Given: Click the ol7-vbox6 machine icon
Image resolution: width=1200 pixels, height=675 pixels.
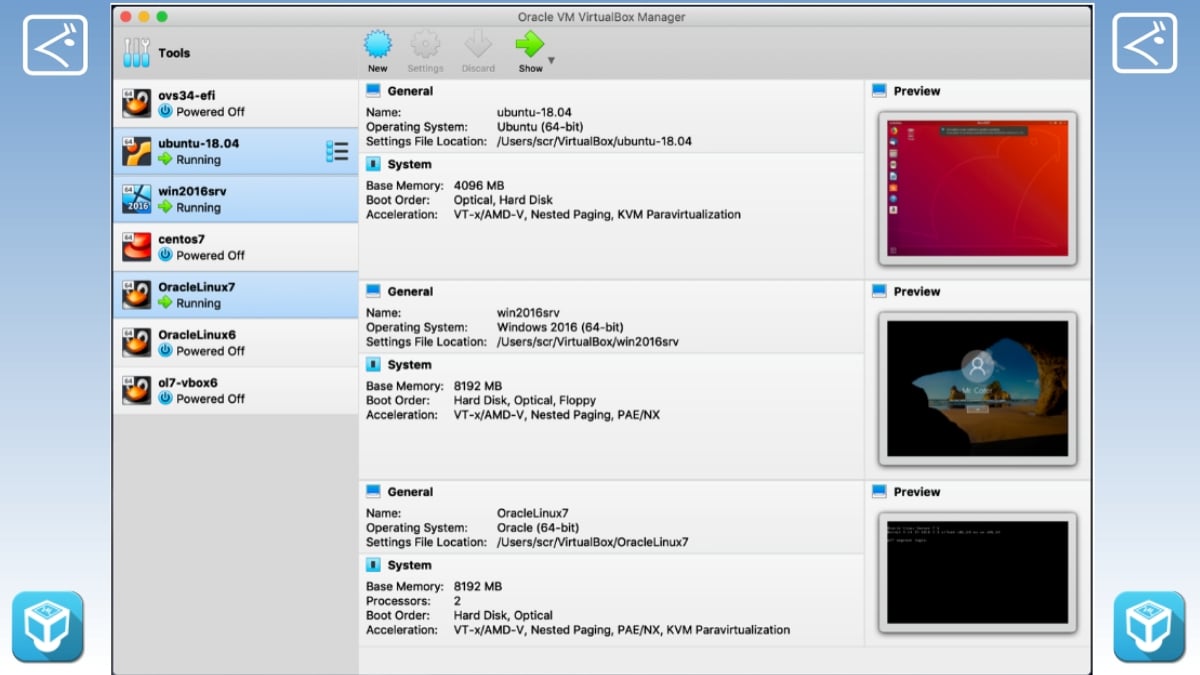Looking at the screenshot, I should point(137,390).
